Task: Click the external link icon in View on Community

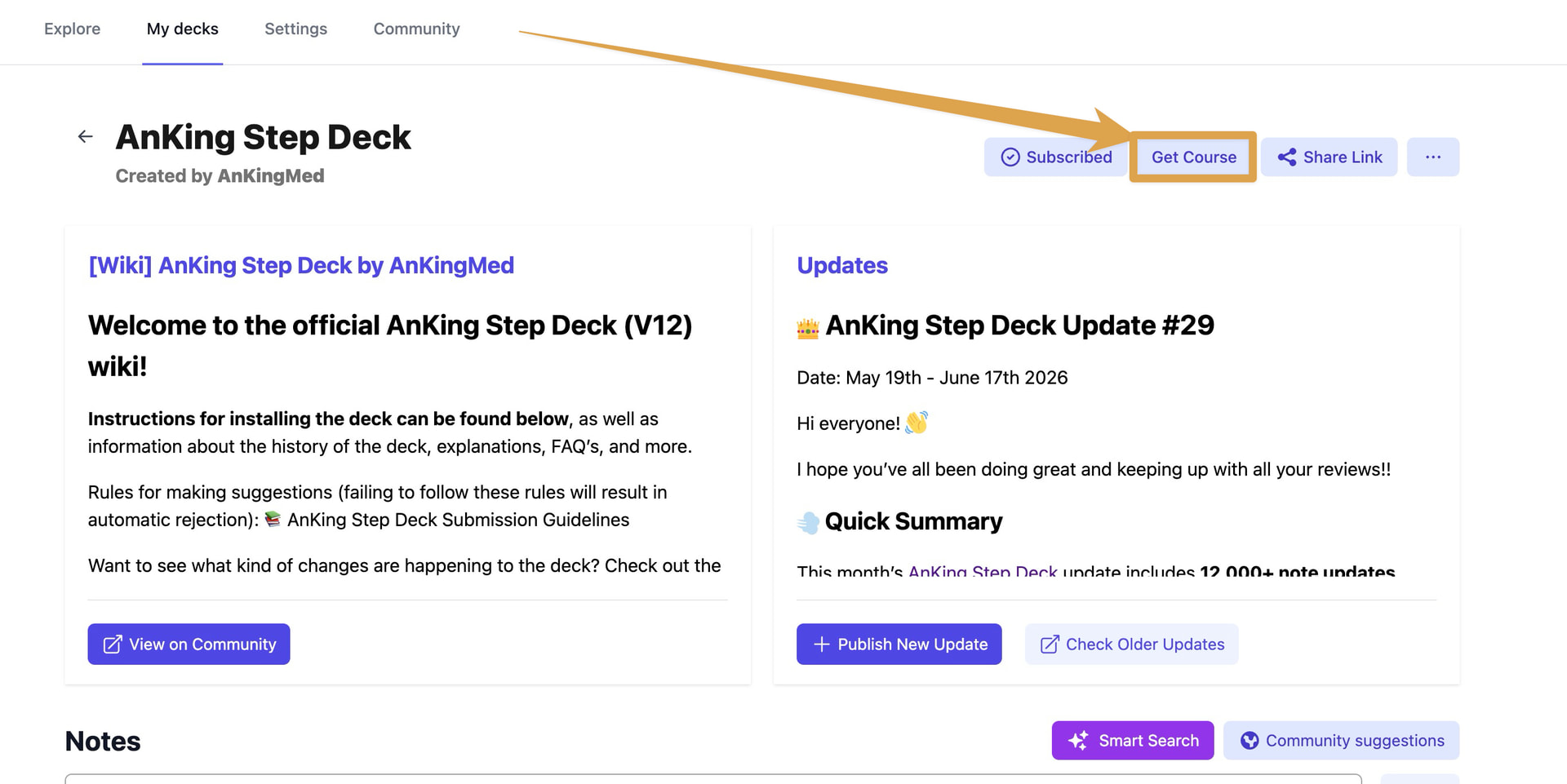Action: [x=113, y=644]
